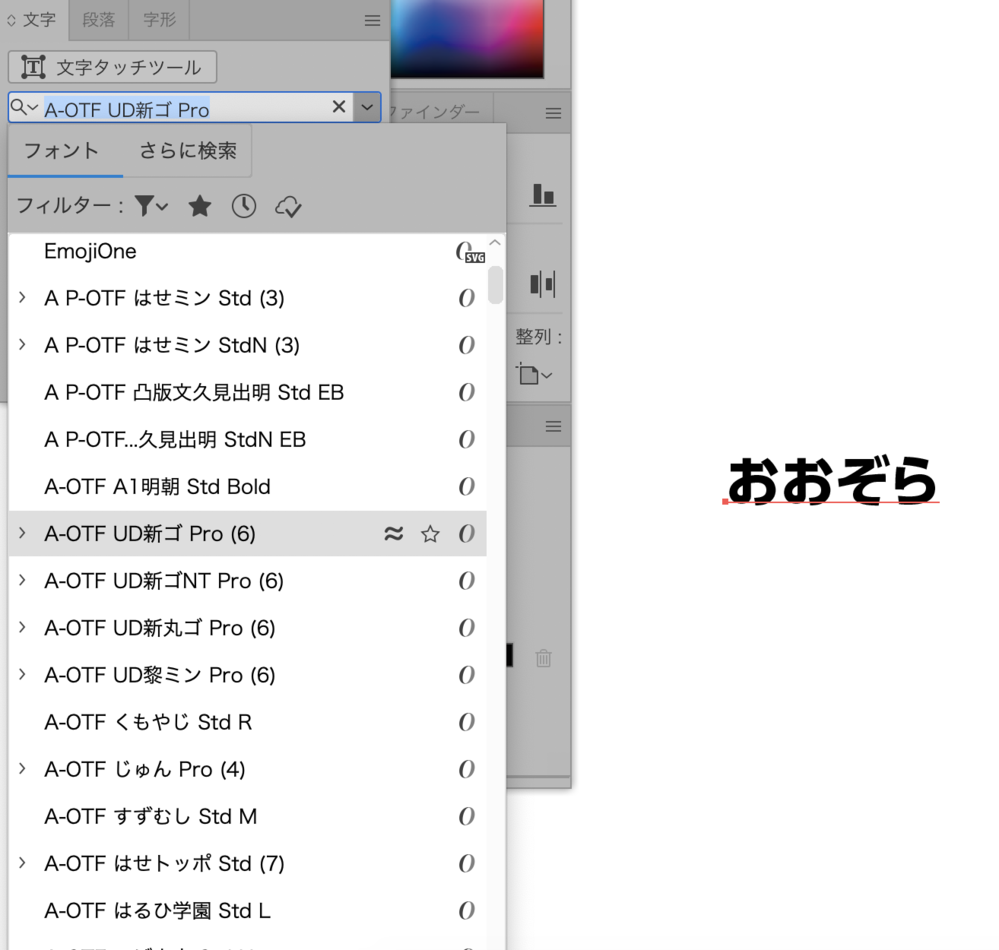Viewport: 999px width, 950px height.
Task: Clear the font name field with X
Action: click(x=339, y=107)
